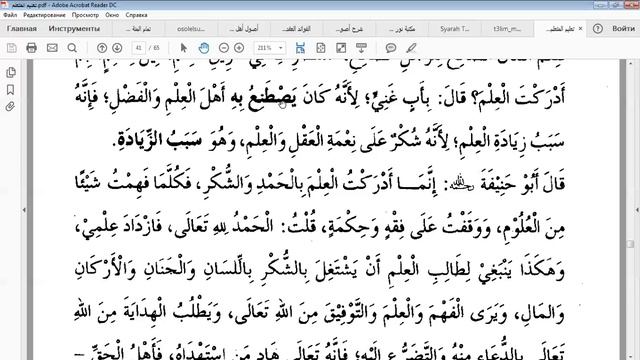Switch to the t3lim_m document tab
The image size is (640, 360).
(507, 29)
